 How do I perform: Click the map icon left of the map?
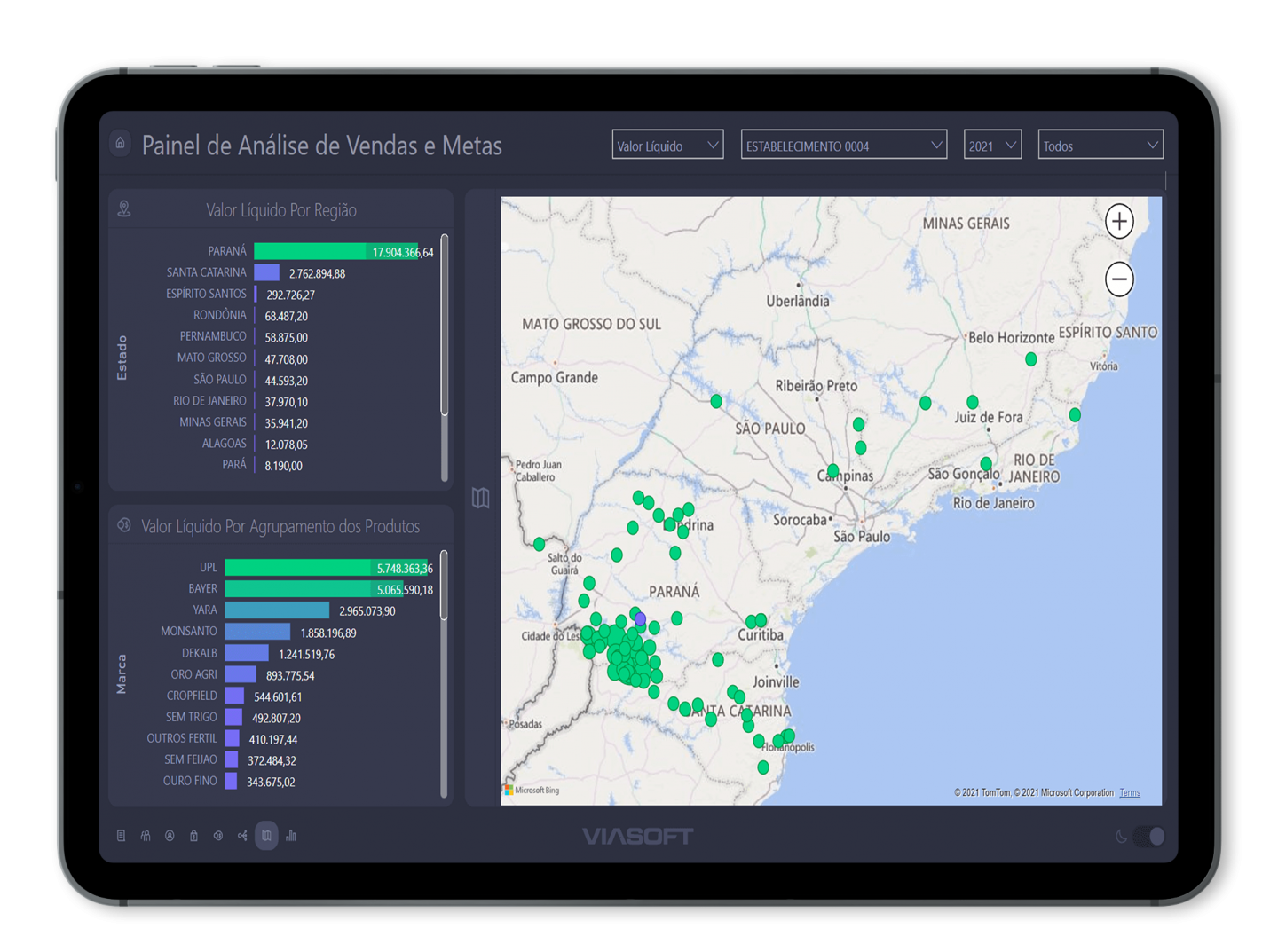click(480, 498)
